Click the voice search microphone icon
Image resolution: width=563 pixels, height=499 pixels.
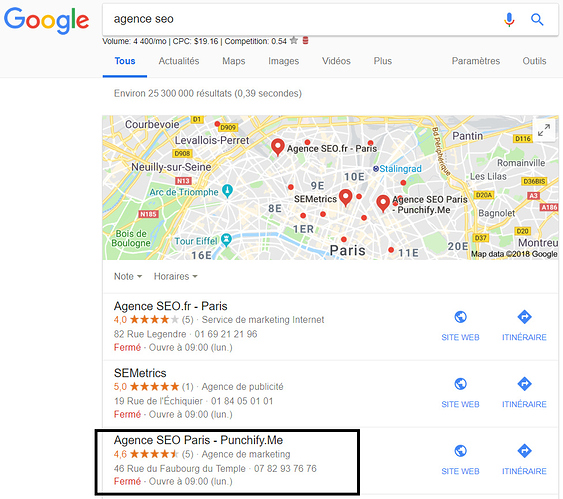coord(509,20)
